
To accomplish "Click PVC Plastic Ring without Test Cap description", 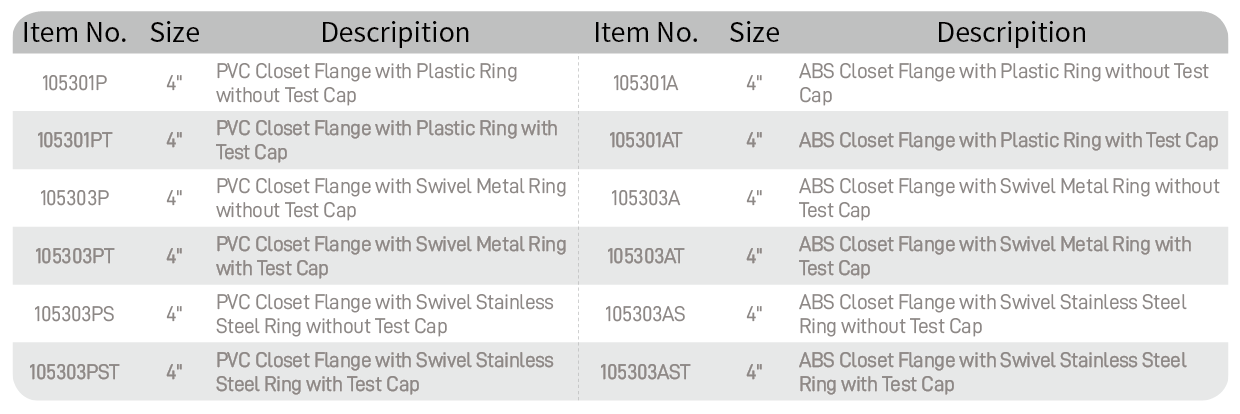I will pos(367,84).
